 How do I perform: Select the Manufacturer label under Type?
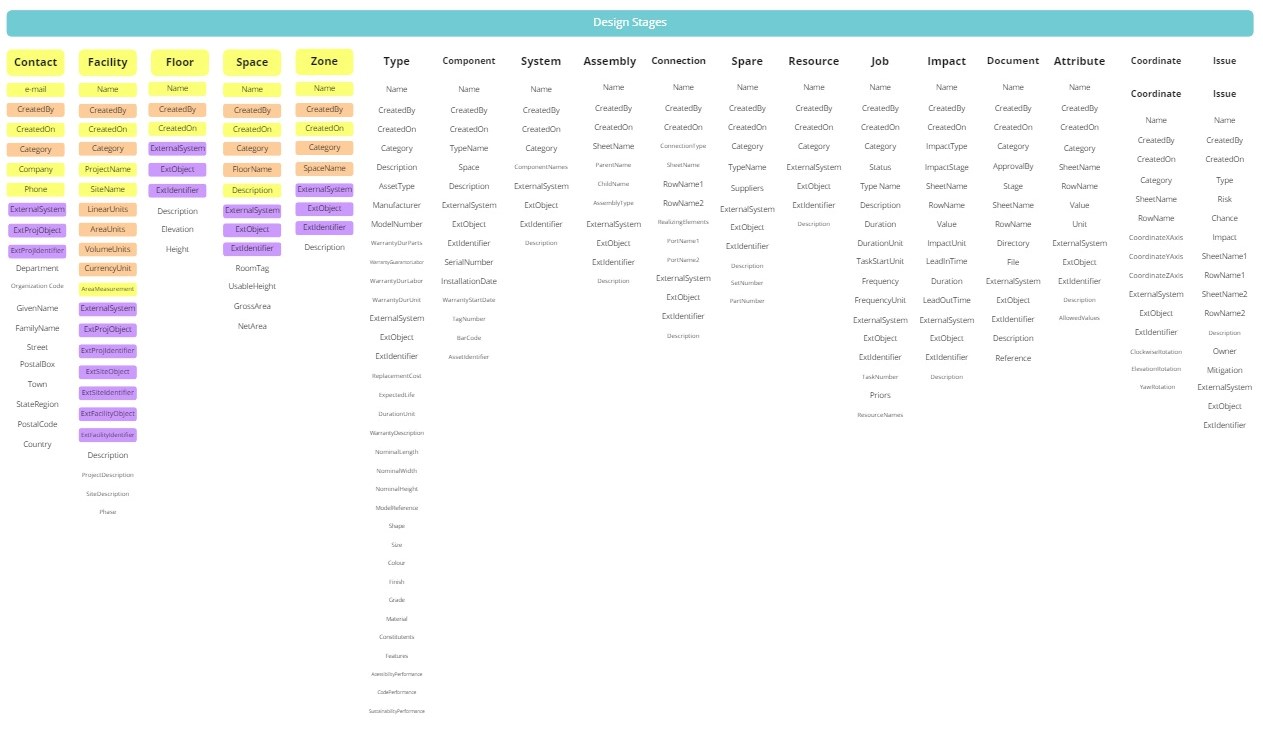coord(397,205)
